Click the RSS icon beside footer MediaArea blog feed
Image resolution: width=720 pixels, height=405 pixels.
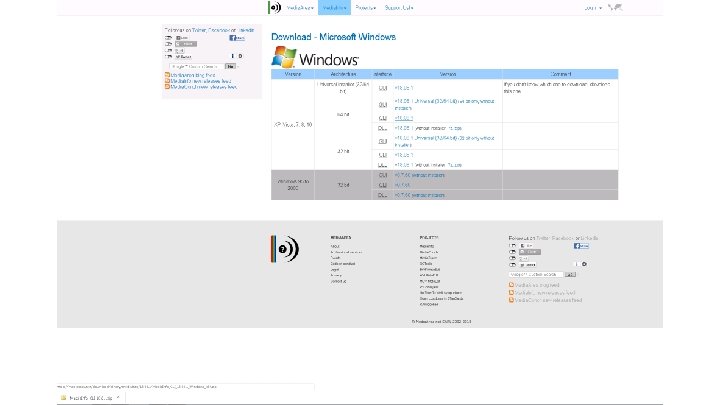511,285
